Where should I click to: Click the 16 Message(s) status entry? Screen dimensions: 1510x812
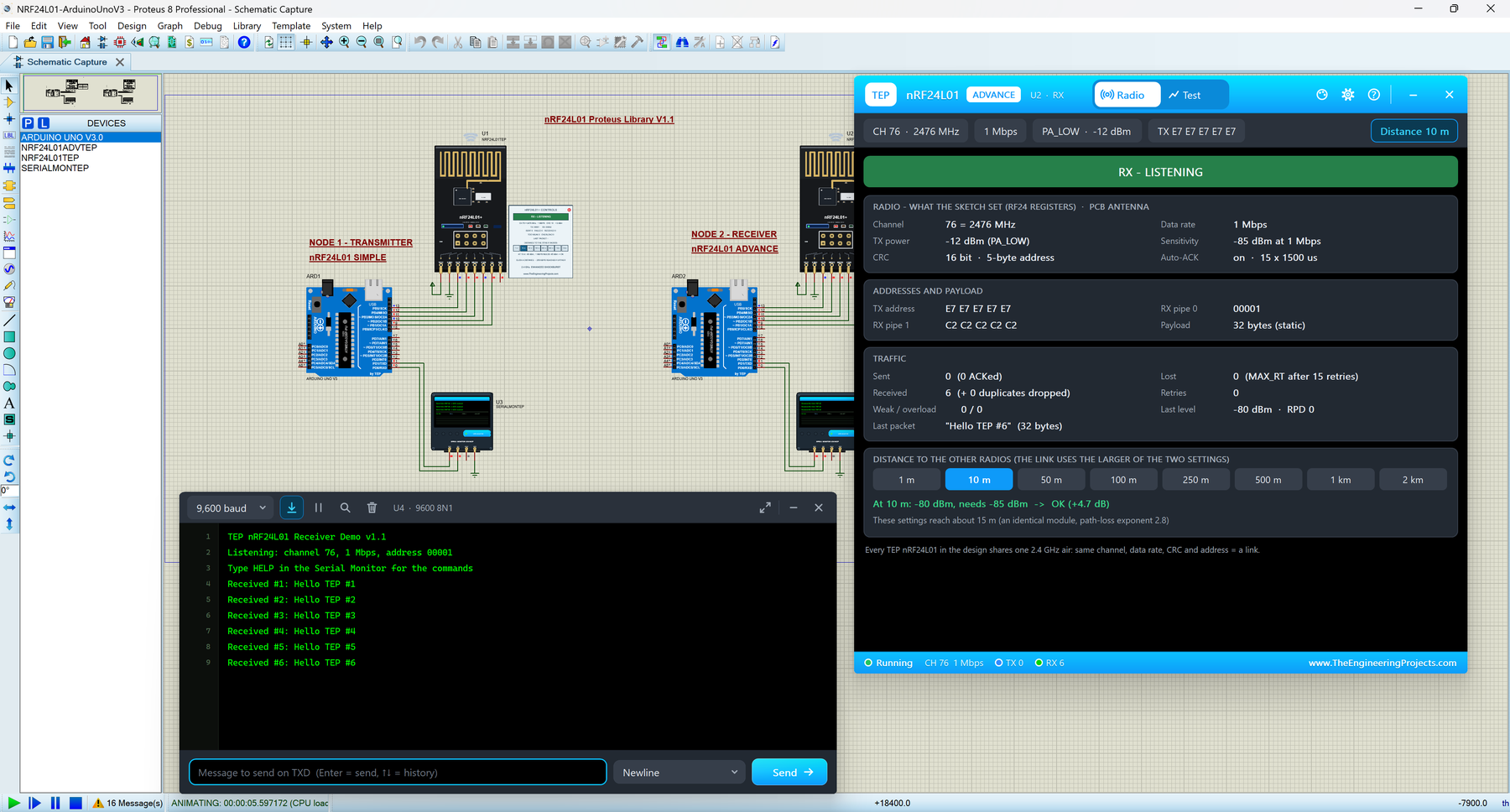click(x=128, y=803)
